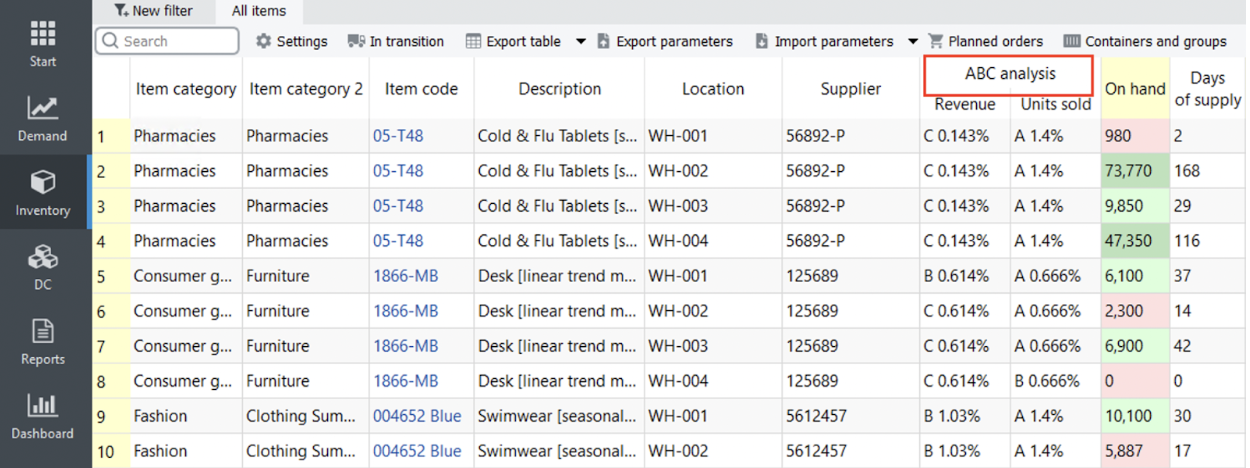Image resolution: width=1250 pixels, height=468 pixels.
Task: Open the New filter tab
Action: click(x=152, y=11)
